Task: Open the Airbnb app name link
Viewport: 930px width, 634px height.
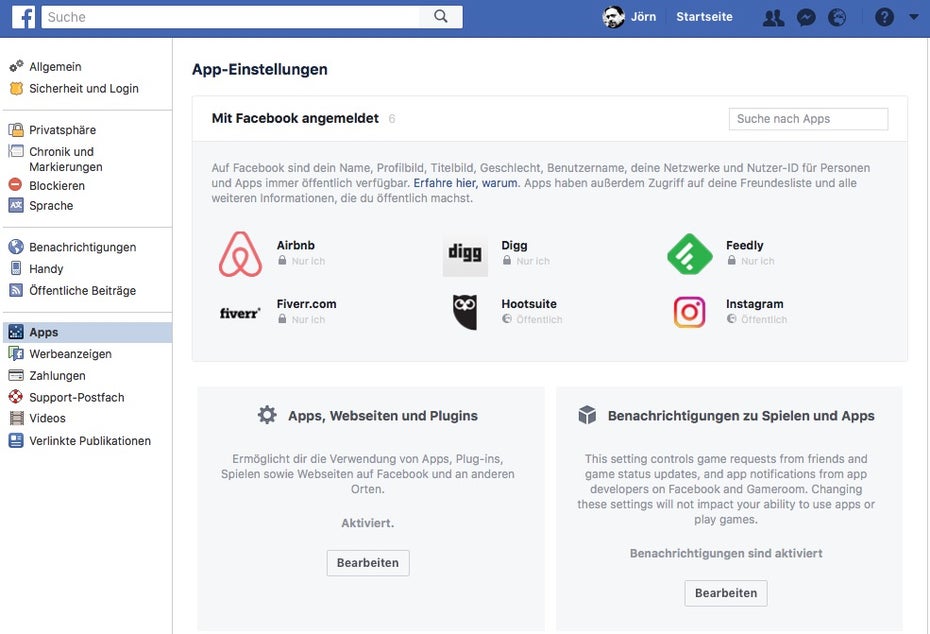Action: point(295,245)
